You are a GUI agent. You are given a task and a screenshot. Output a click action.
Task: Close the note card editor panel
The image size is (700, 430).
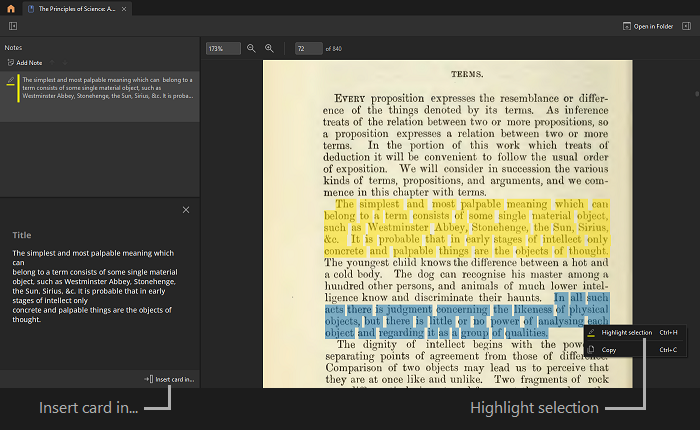pos(186,210)
